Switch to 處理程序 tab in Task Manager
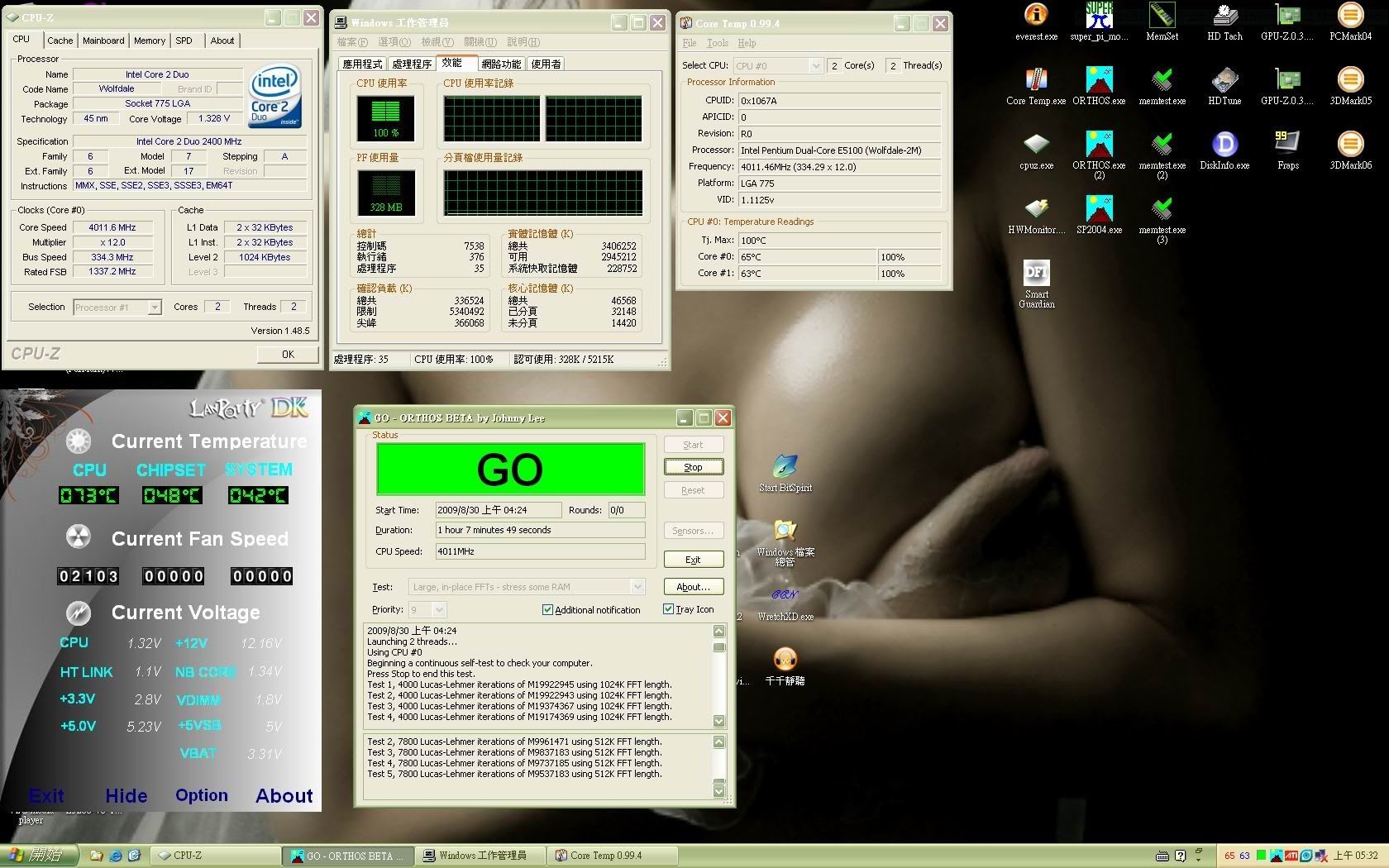 412,64
